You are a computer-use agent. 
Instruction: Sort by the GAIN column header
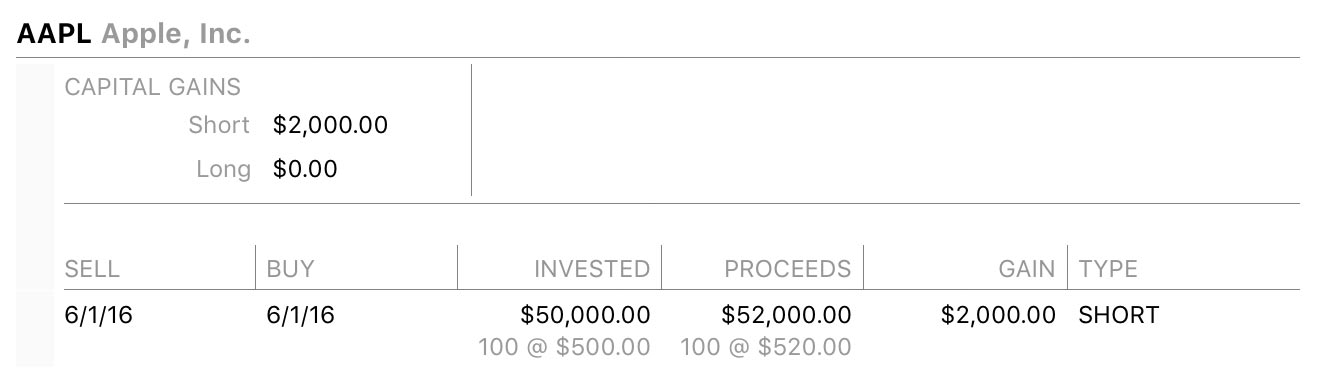tap(1026, 269)
